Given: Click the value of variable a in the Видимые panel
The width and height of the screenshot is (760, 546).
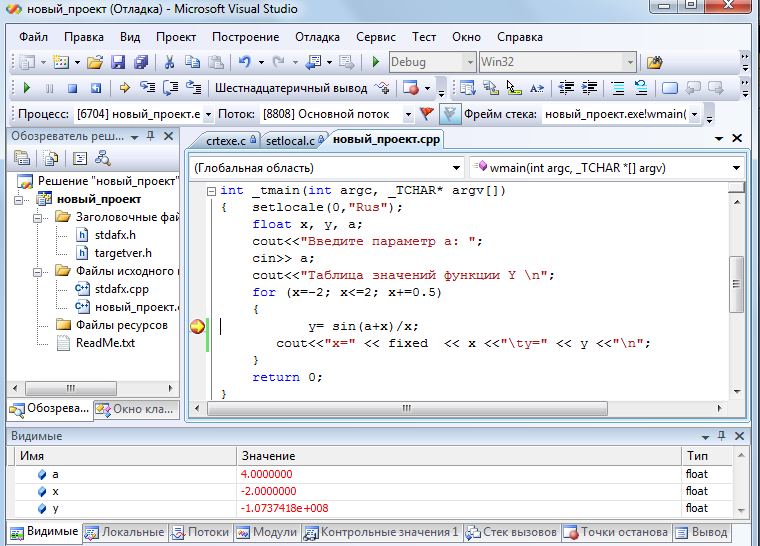Looking at the screenshot, I should (267, 474).
